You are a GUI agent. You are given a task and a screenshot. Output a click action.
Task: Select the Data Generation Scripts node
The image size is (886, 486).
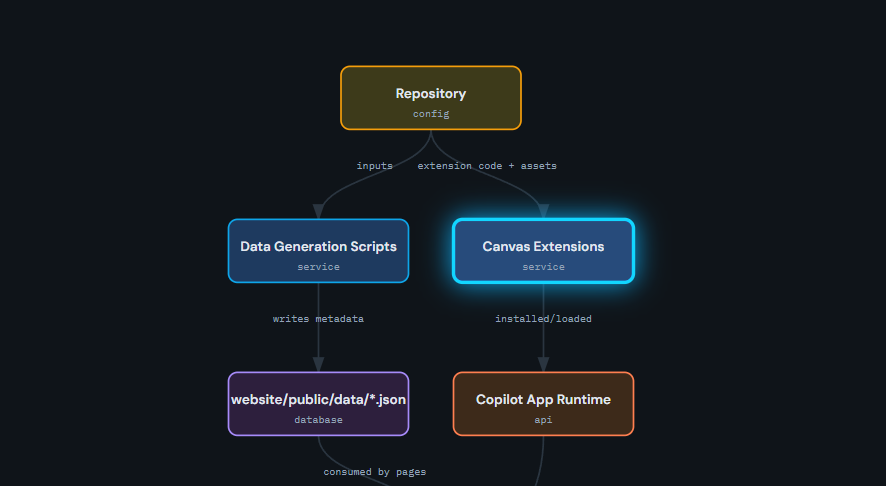[x=318, y=251]
